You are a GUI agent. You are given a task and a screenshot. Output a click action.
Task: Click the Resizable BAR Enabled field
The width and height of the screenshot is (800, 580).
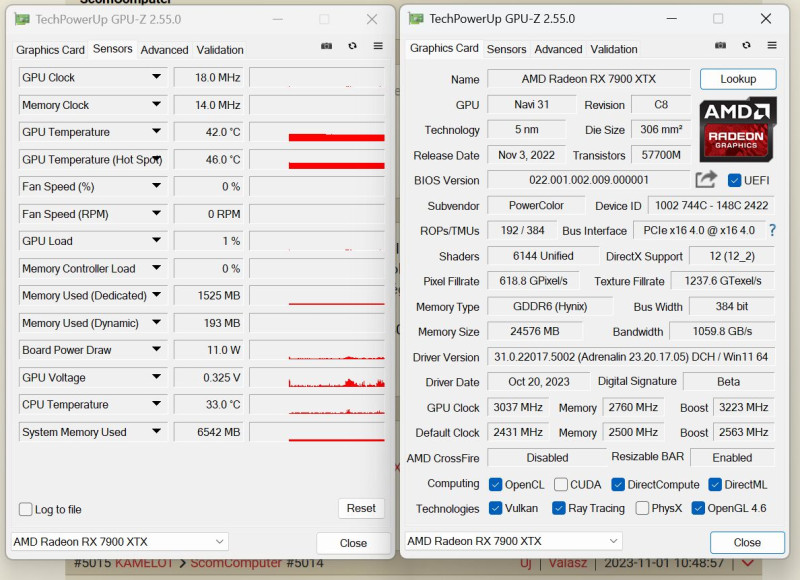pyautogui.click(x=732, y=458)
